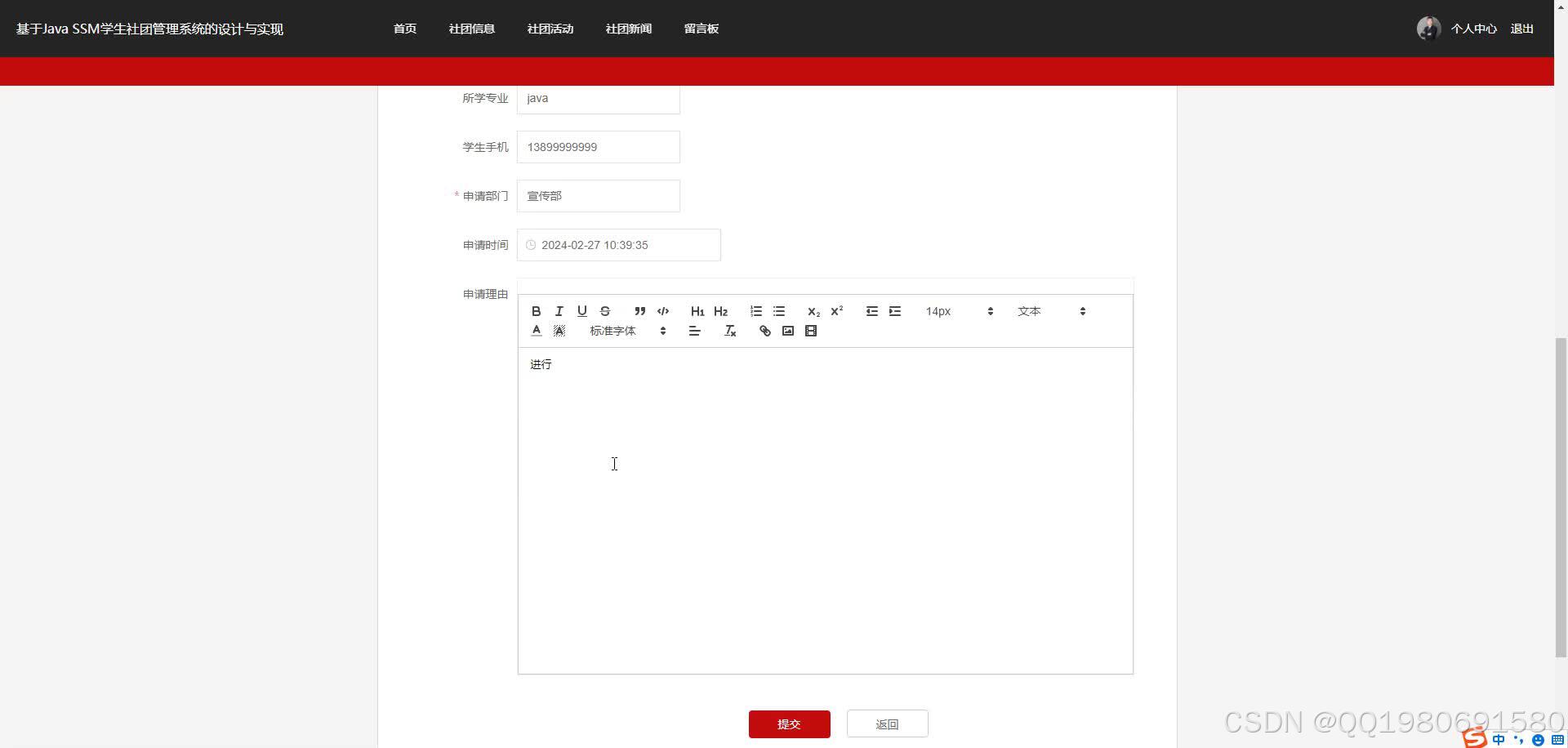Open the 文本 heading style dropdown
Image resolution: width=1568 pixels, height=748 pixels.
1051,311
